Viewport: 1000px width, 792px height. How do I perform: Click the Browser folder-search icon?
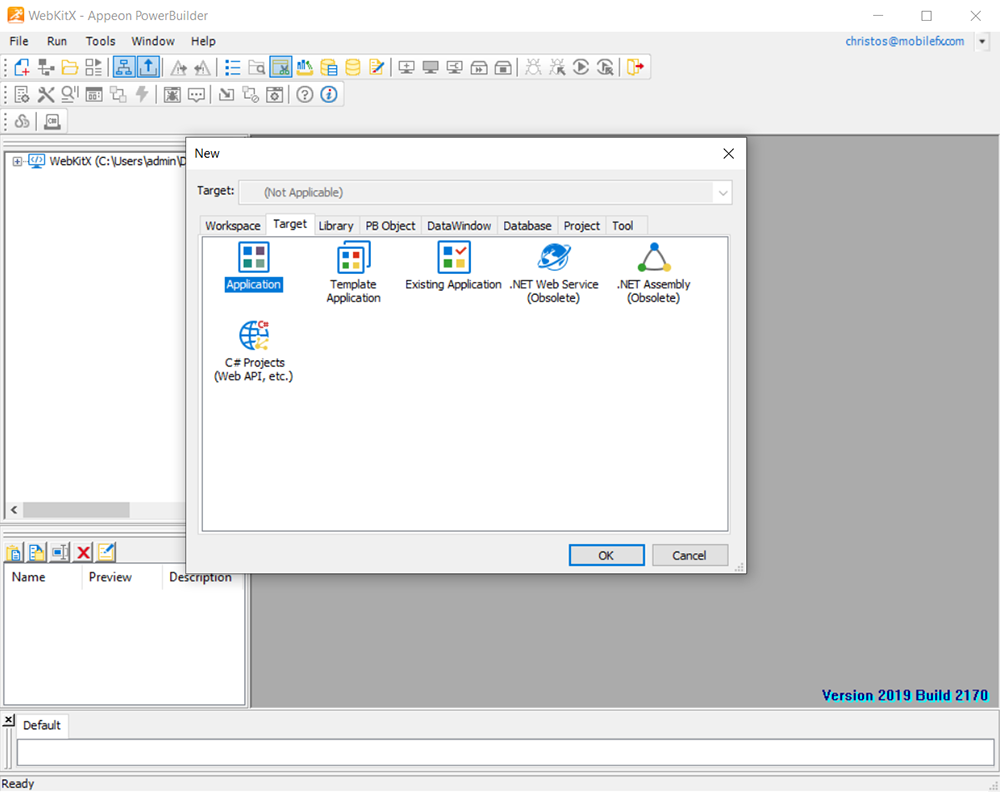tap(256, 67)
